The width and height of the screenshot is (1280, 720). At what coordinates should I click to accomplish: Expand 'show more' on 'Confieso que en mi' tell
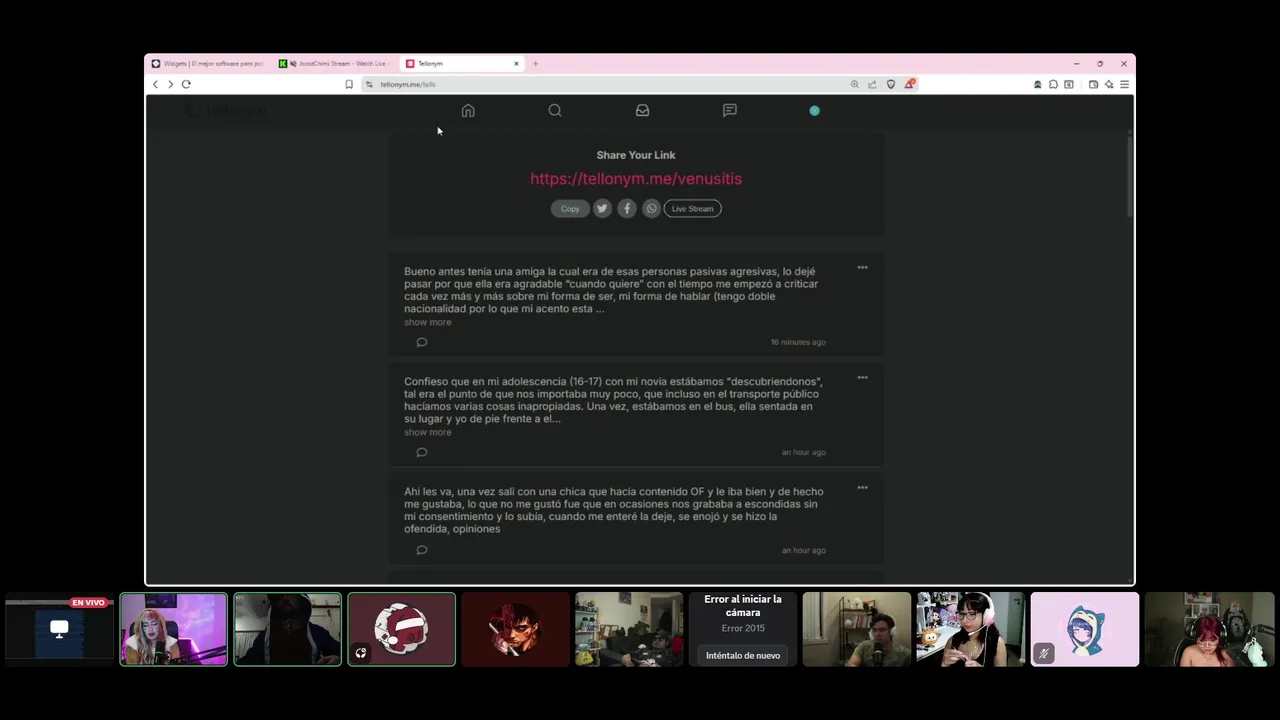427,432
